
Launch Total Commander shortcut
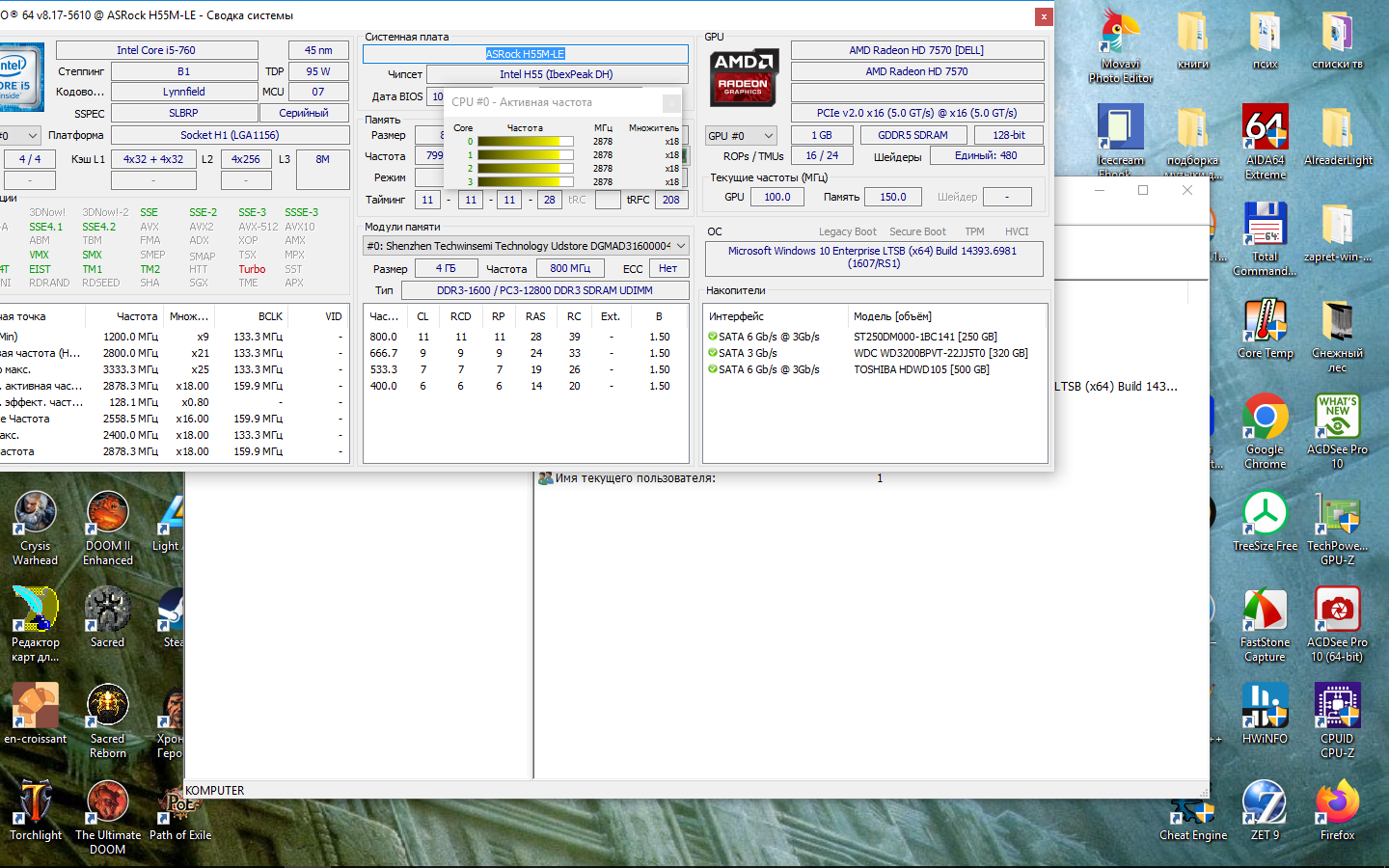coord(1266,238)
